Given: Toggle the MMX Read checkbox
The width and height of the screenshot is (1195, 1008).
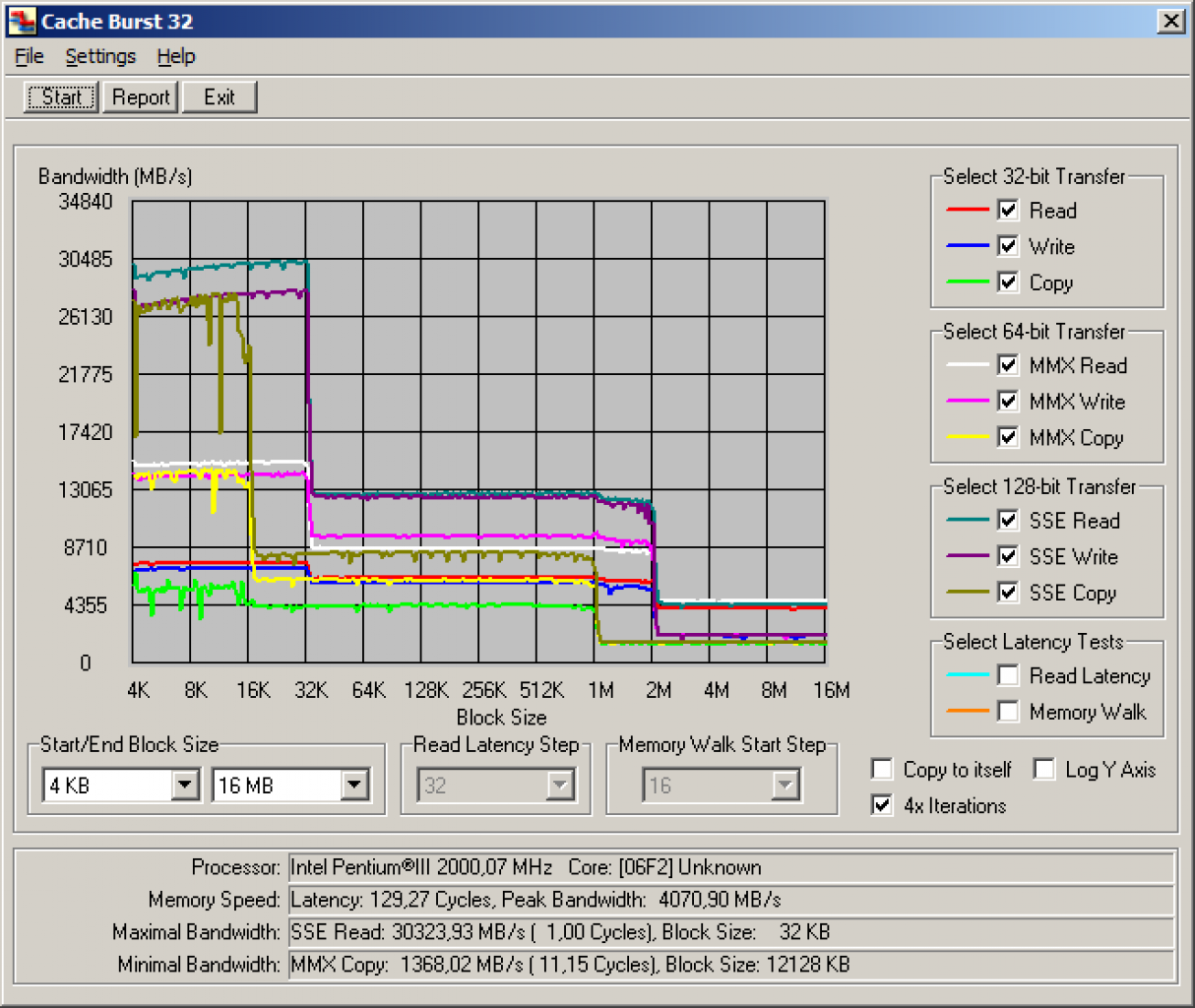Looking at the screenshot, I should [x=1008, y=365].
